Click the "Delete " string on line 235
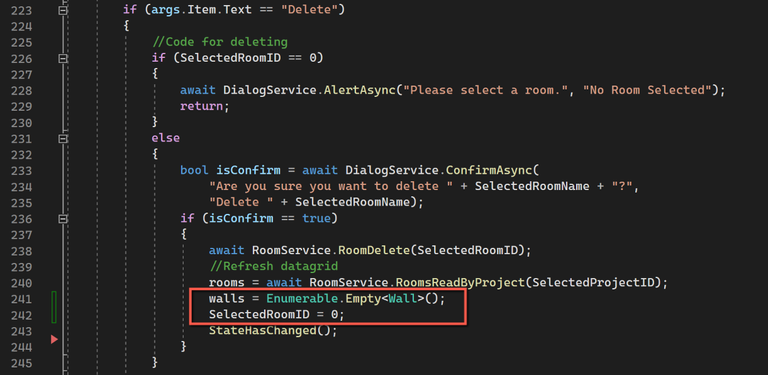Image resolution: width=768 pixels, height=375 pixels. (x=241, y=202)
